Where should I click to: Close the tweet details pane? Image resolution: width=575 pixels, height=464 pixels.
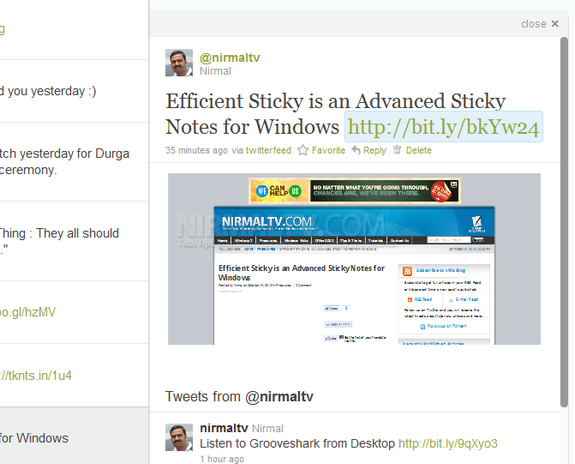pyautogui.click(x=540, y=24)
